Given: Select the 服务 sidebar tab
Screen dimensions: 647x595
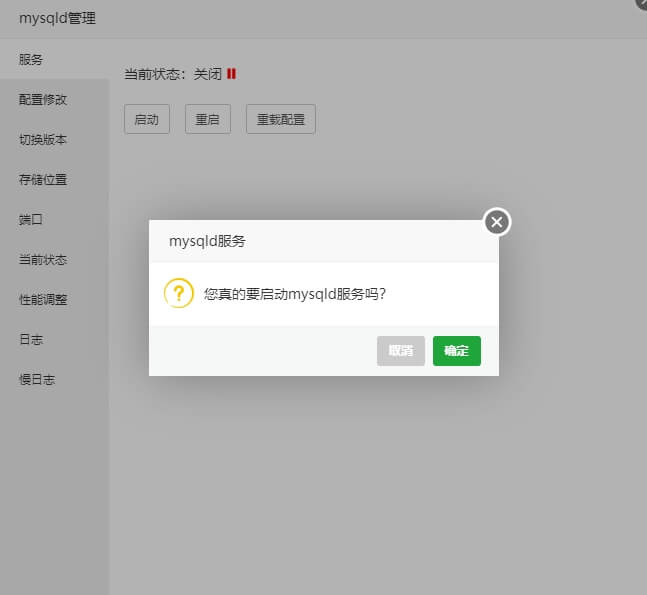Looking at the screenshot, I should [54, 59].
